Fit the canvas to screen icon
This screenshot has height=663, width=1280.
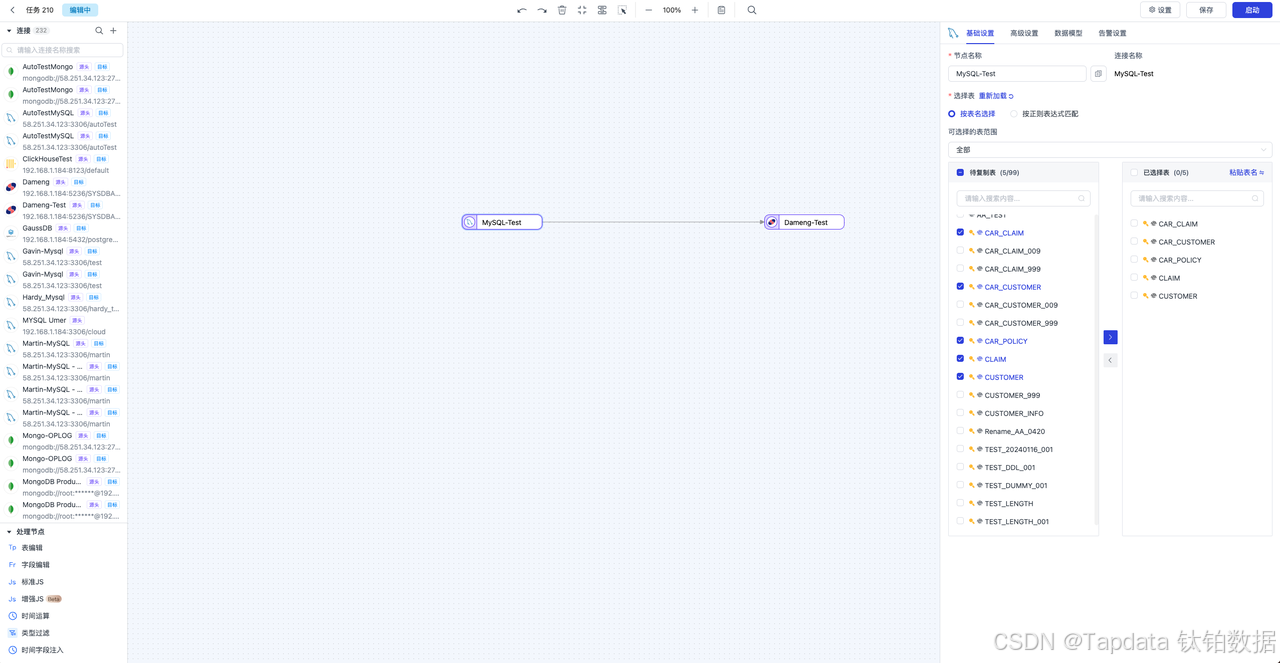[x=582, y=10]
